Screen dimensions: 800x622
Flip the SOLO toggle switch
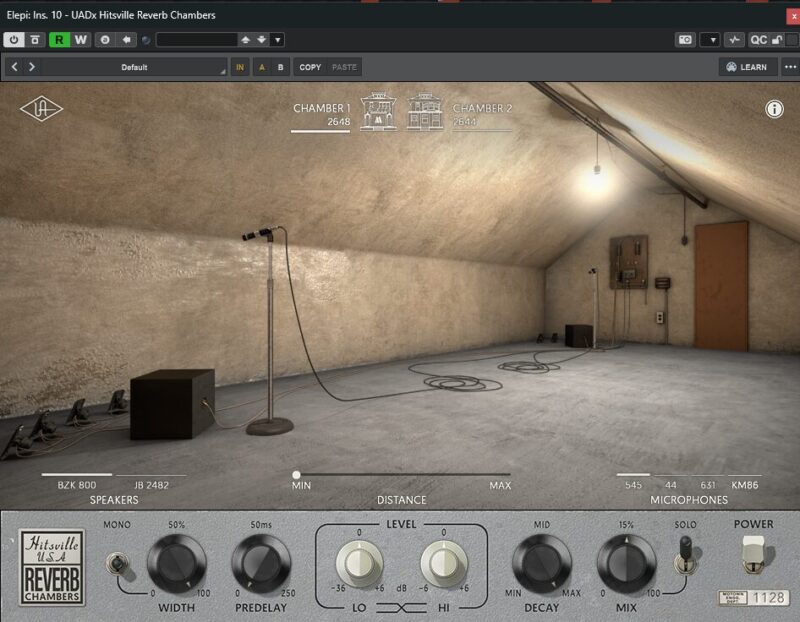point(686,555)
